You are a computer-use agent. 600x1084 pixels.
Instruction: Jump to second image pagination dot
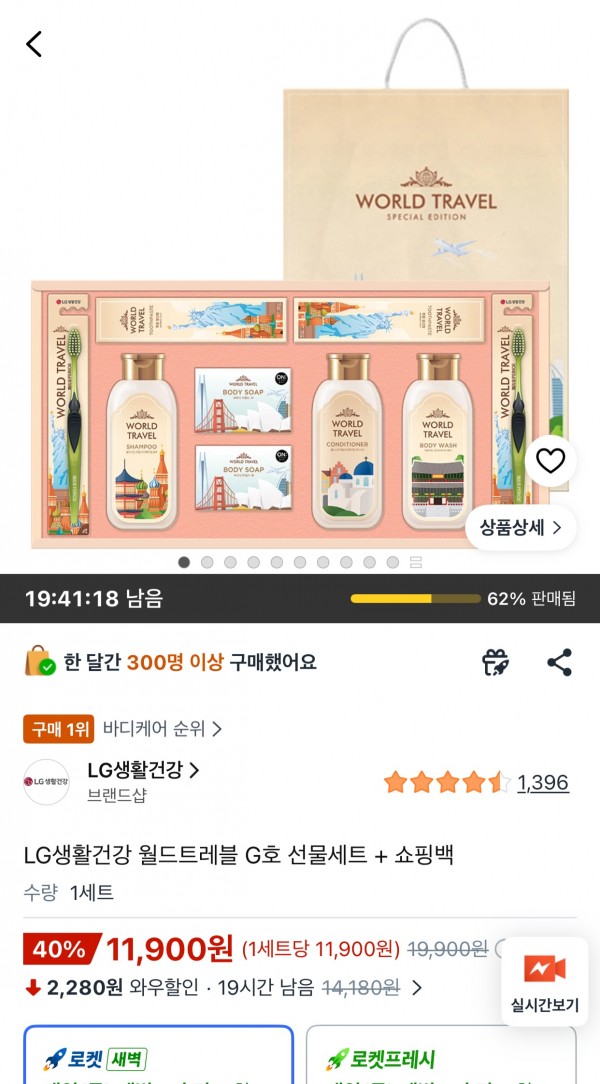[x=207, y=562]
